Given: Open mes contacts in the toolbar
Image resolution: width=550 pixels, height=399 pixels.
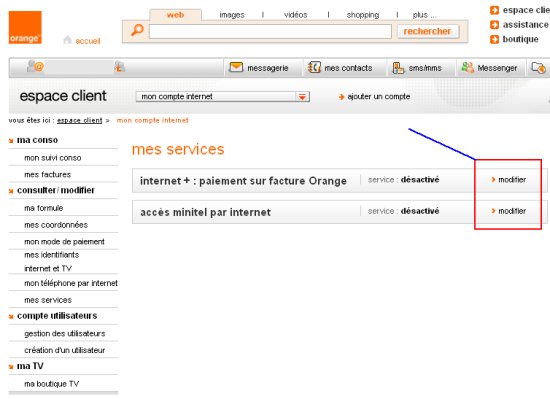Looking at the screenshot, I should [348, 68].
